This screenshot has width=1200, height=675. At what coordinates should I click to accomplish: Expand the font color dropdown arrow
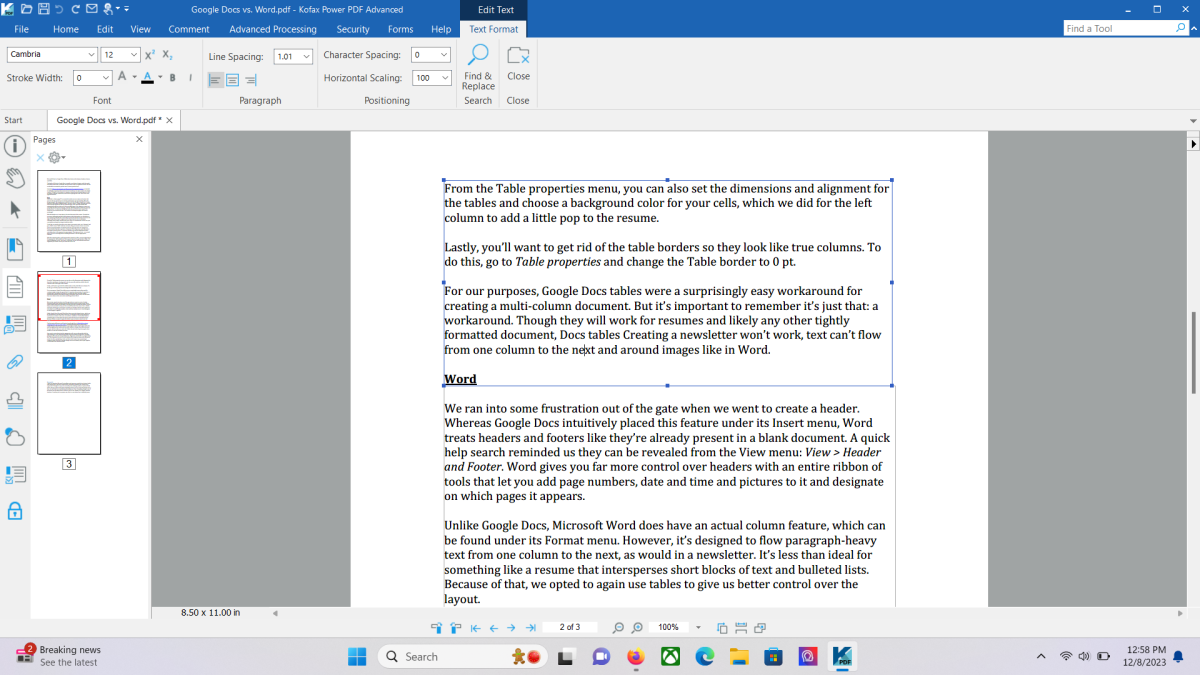[x=159, y=77]
